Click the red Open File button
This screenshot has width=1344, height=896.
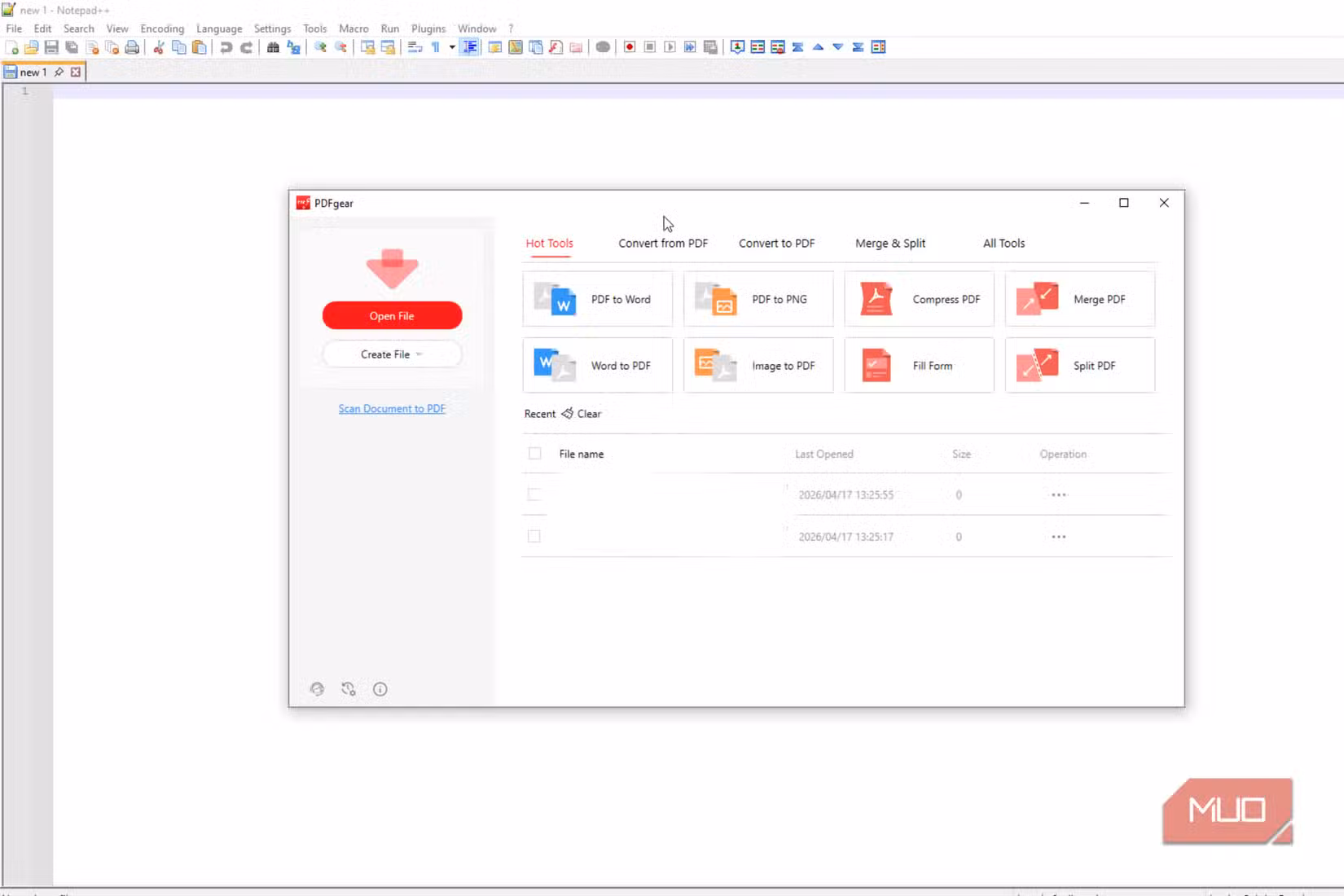point(392,316)
